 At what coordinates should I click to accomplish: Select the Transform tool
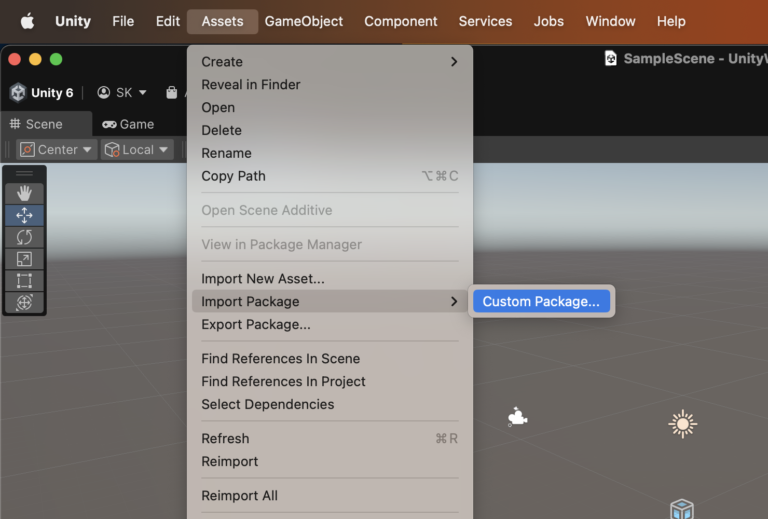24,302
